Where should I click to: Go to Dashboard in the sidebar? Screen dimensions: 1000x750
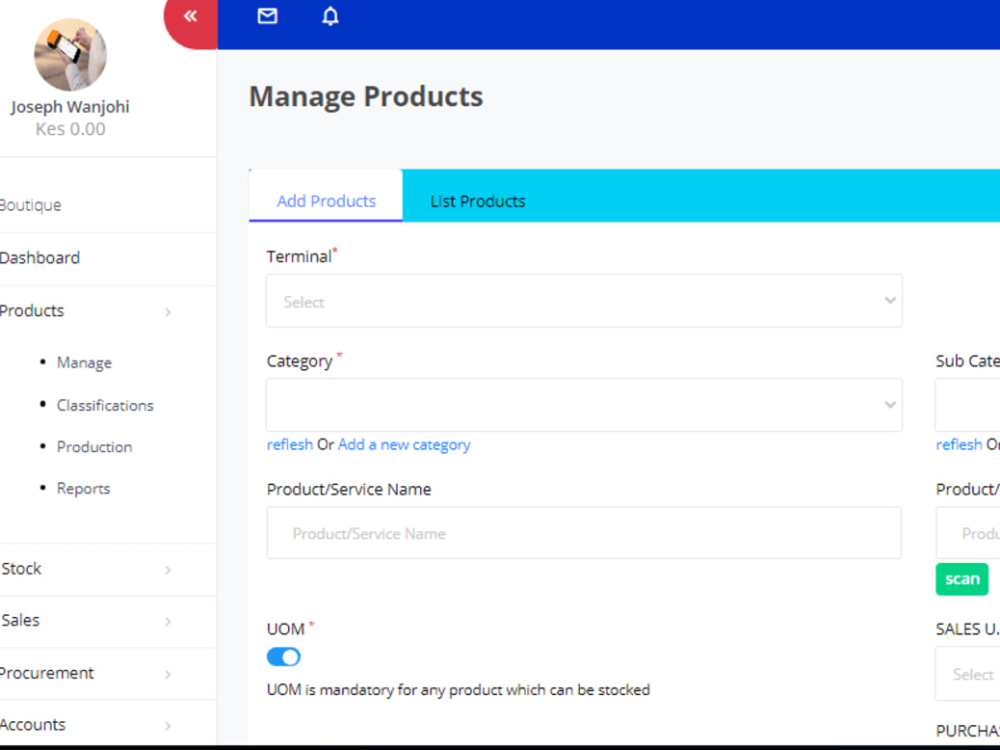coord(40,258)
